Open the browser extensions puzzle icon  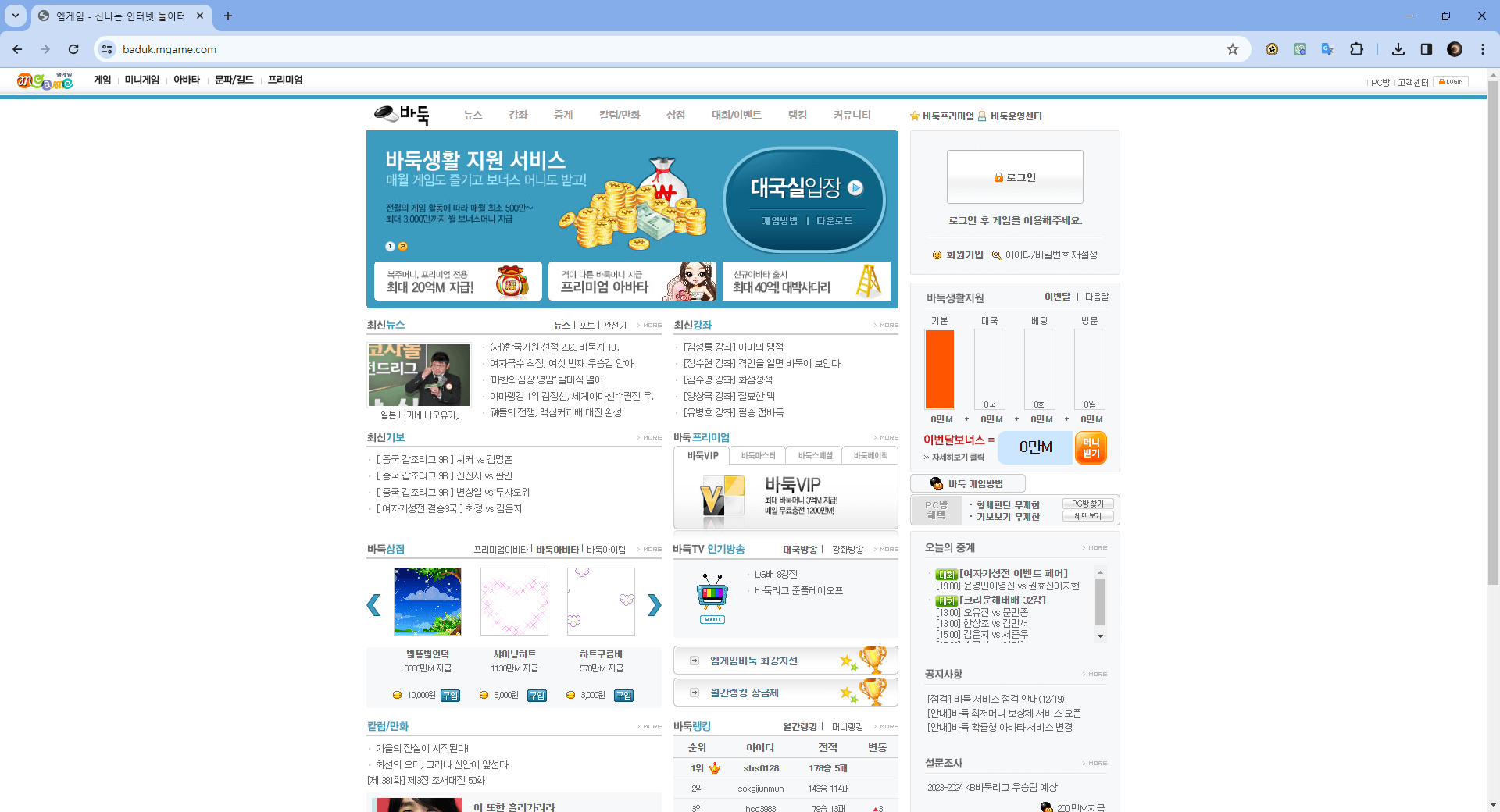pyautogui.click(x=1356, y=49)
